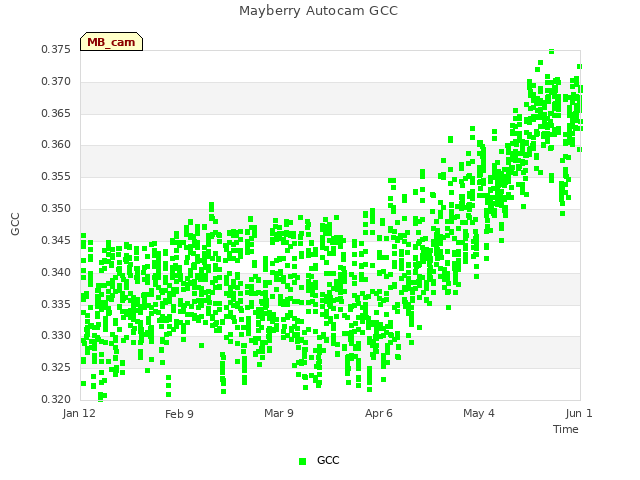Click the chart title Mayberry Autocam GCC
This screenshot has height=480, width=640.
click(318, 11)
